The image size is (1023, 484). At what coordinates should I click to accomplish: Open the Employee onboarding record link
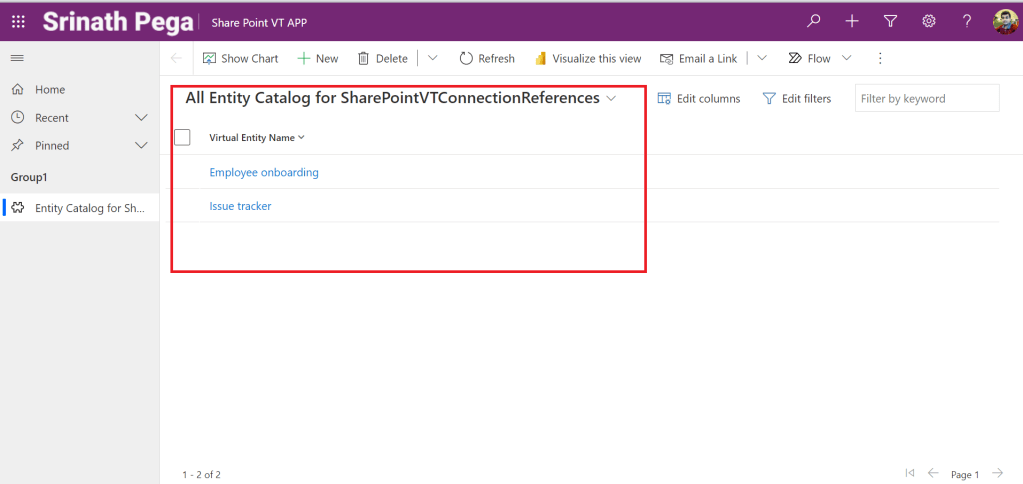coord(264,172)
